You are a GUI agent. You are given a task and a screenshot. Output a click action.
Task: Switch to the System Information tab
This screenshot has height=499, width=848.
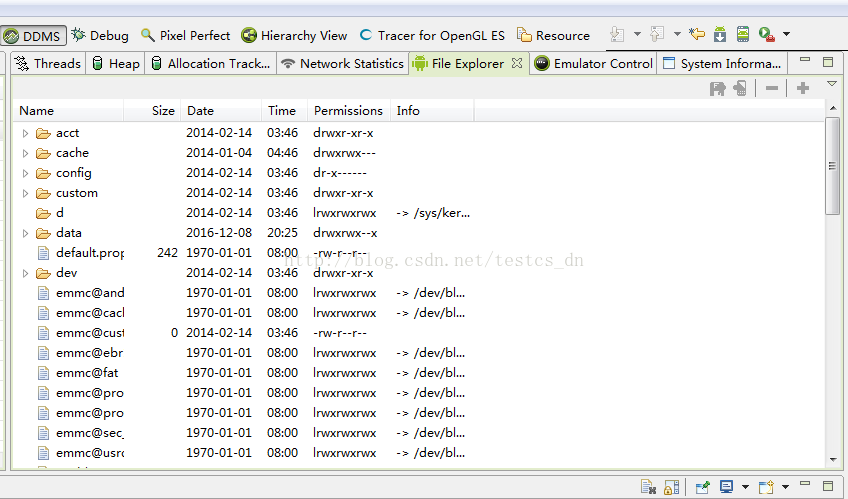(722, 64)
